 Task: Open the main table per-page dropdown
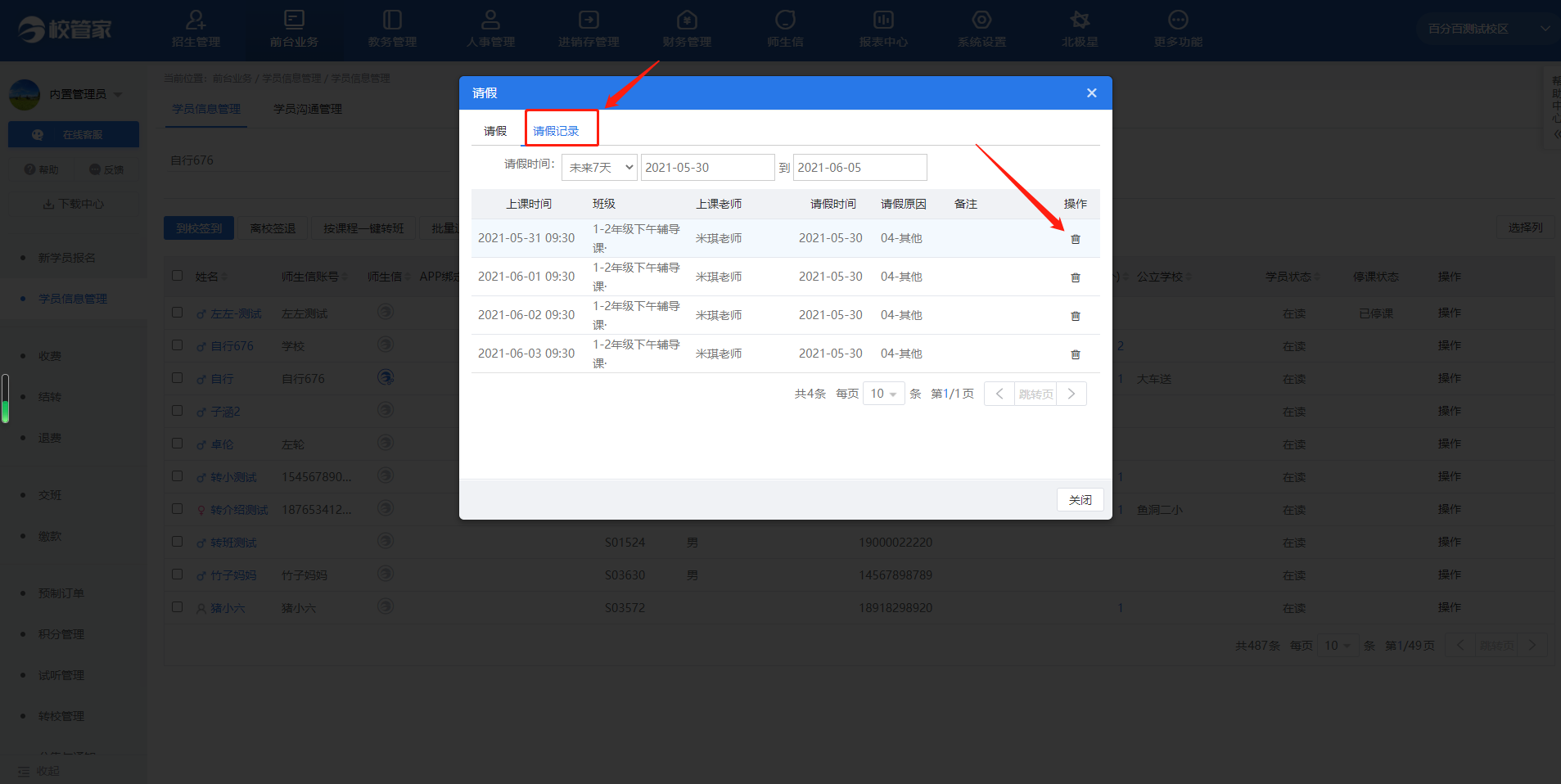tap(1339, 646)
